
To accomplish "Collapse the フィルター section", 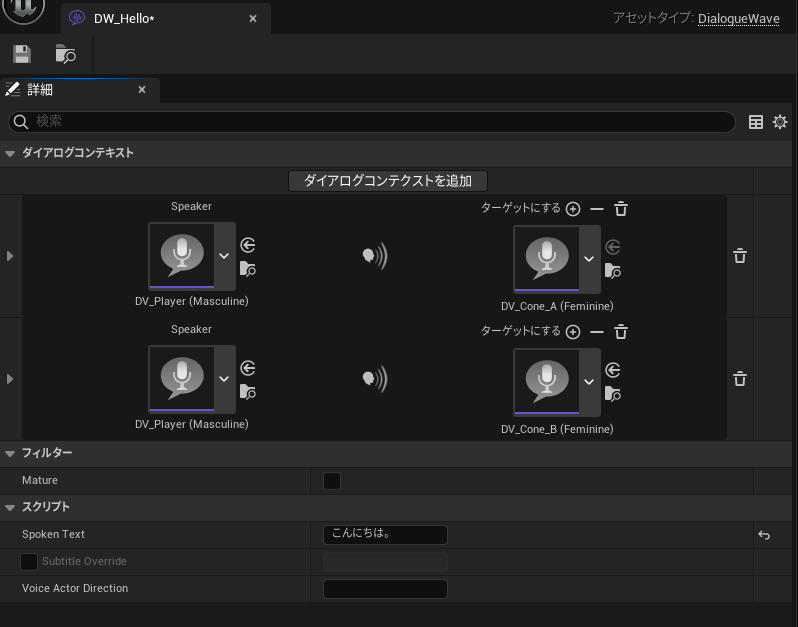I will (x=10, y=453).
